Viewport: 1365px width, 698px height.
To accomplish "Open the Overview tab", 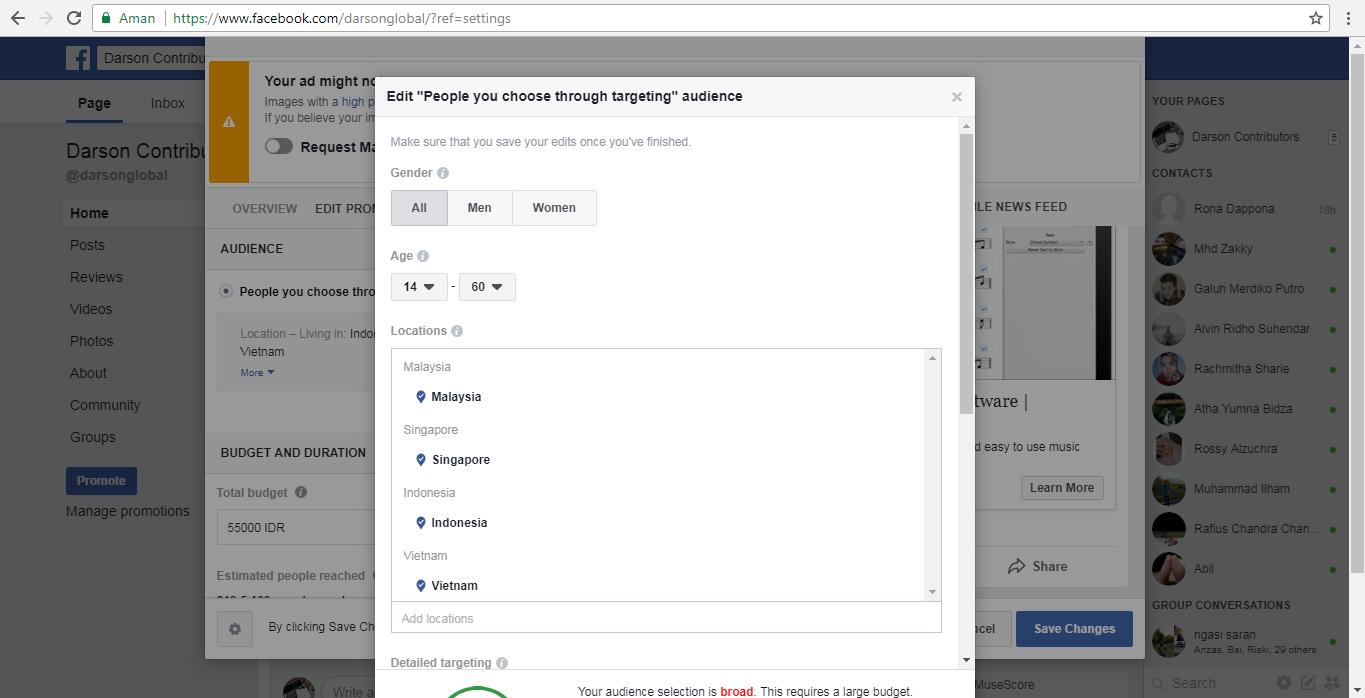I will [265, 208].
